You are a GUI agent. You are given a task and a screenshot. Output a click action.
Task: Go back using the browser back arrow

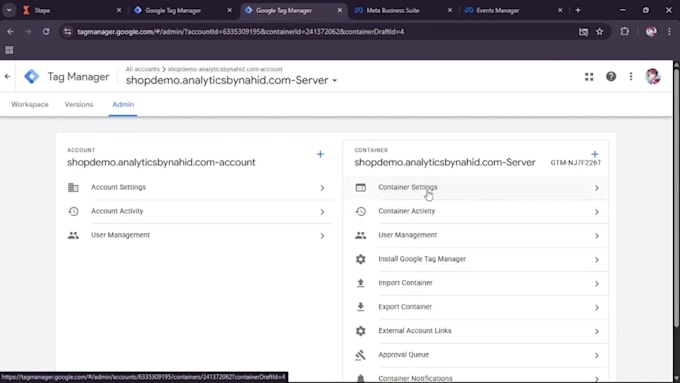click(x=10, y=32)
